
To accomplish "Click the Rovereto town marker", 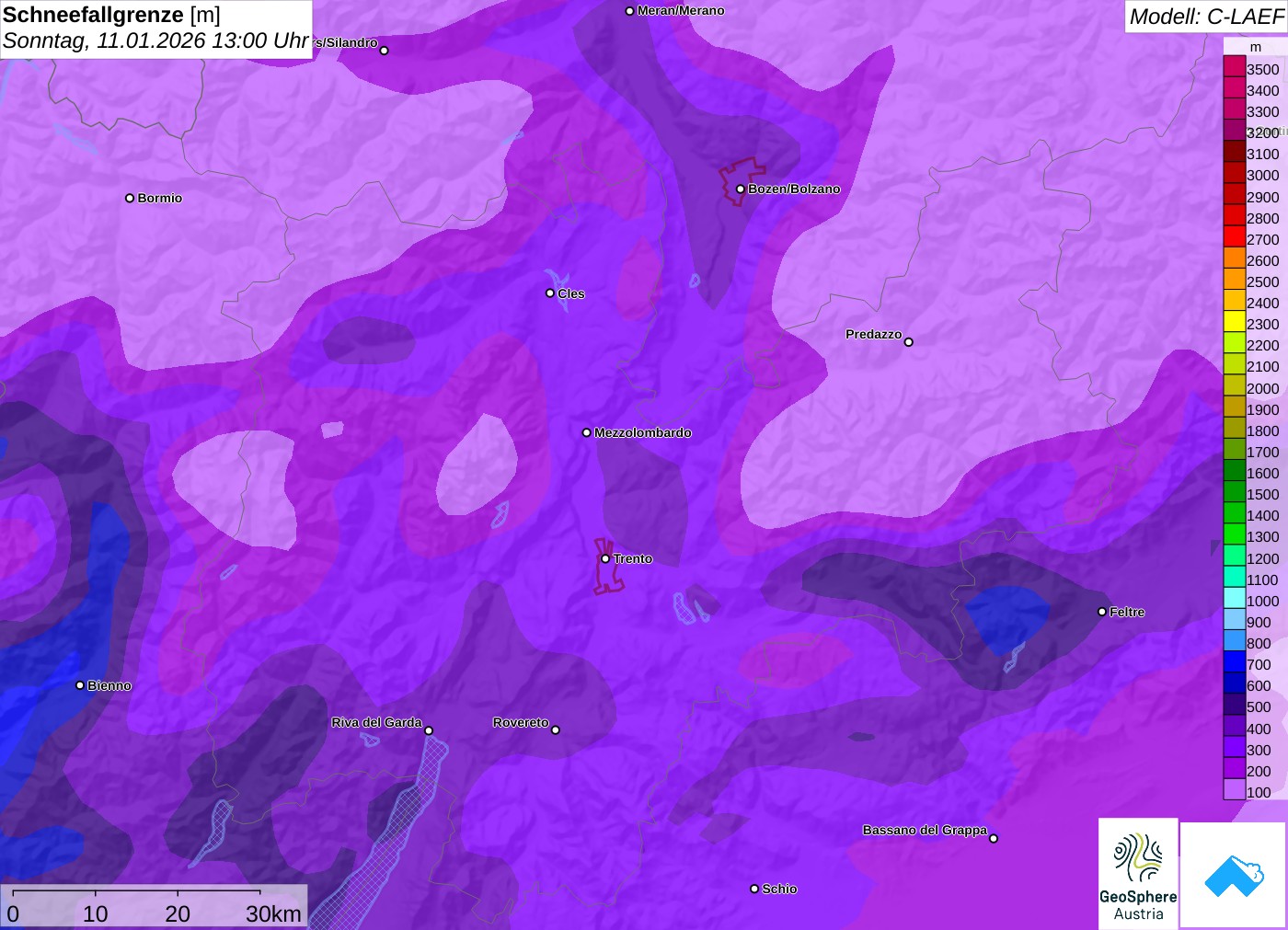I will pyautogui.click(x=556, y=730).
